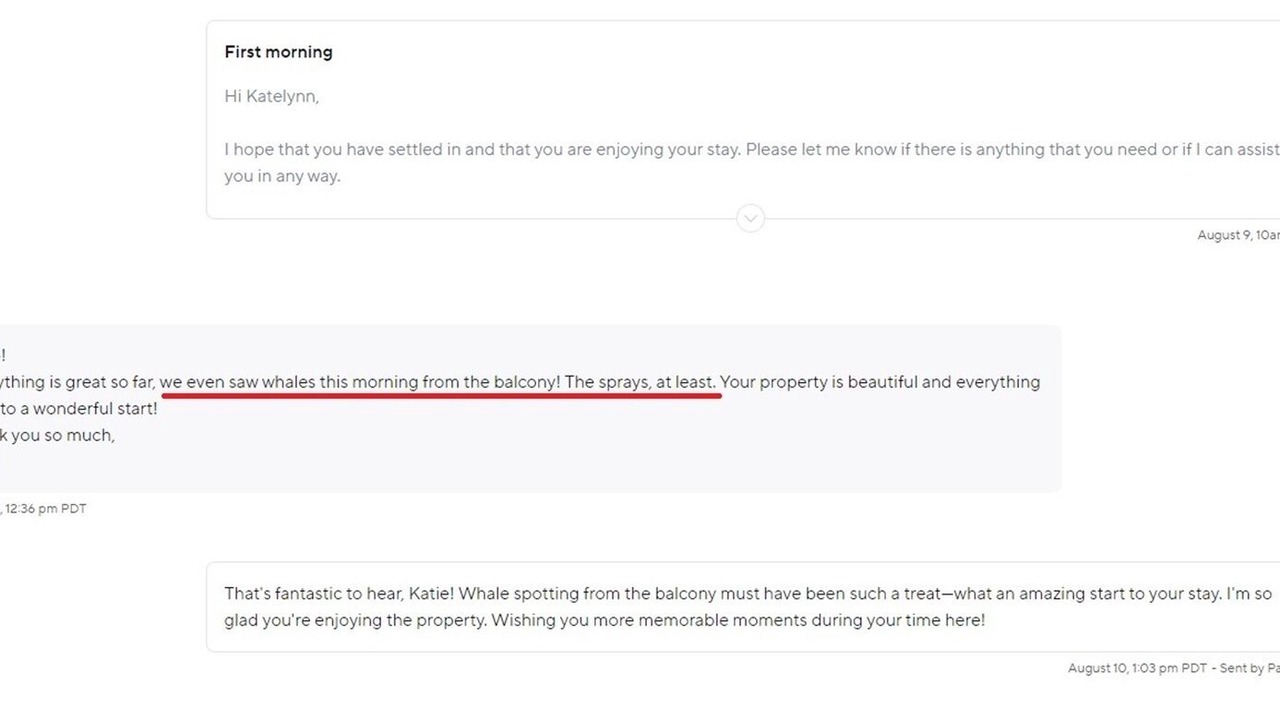
Task: Click the underlined whale sighting sentence
Action: [x=360, y=382]
